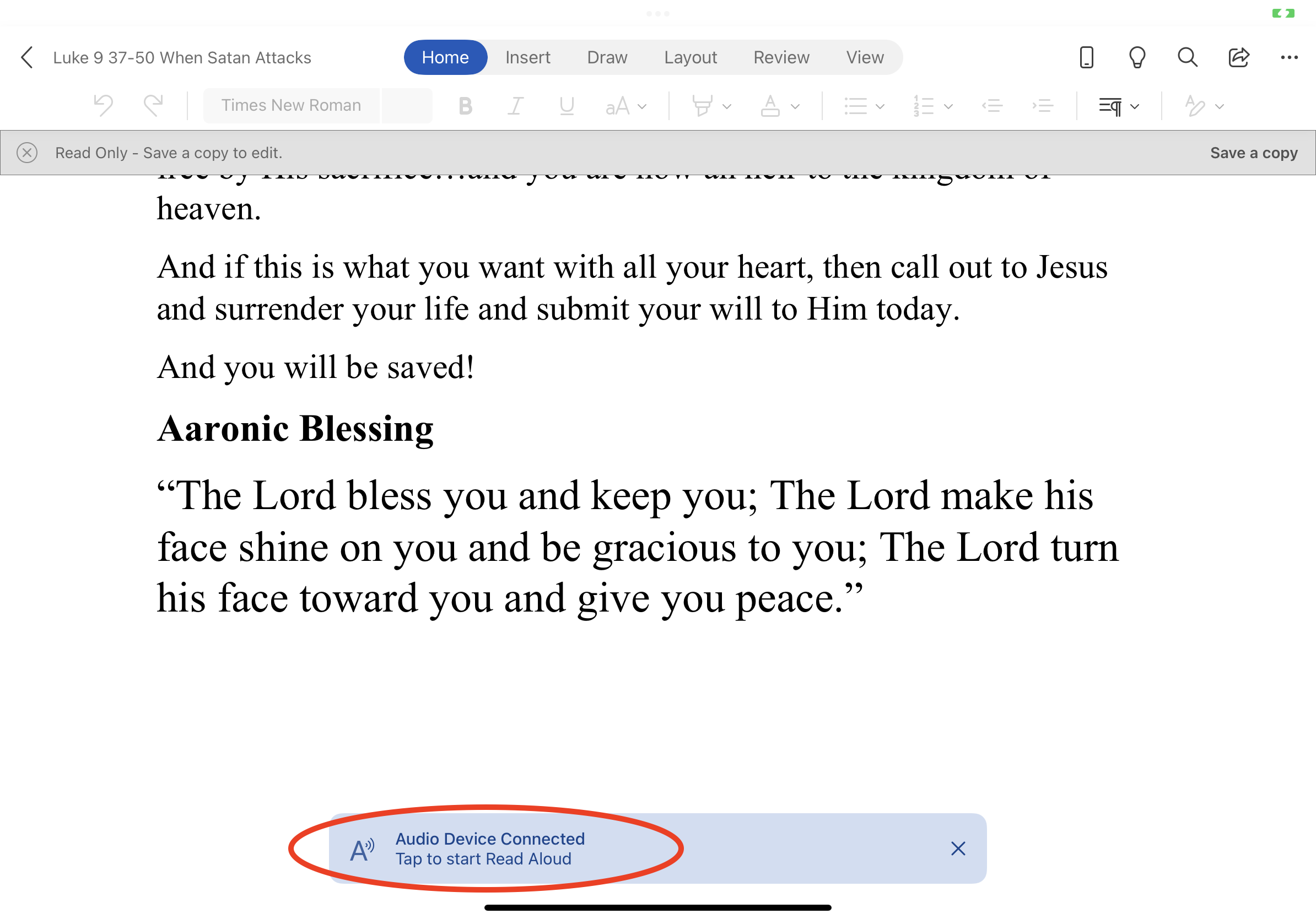Click the Redo arrow
Screen dimensions: 1316x919
pos(154,105)
